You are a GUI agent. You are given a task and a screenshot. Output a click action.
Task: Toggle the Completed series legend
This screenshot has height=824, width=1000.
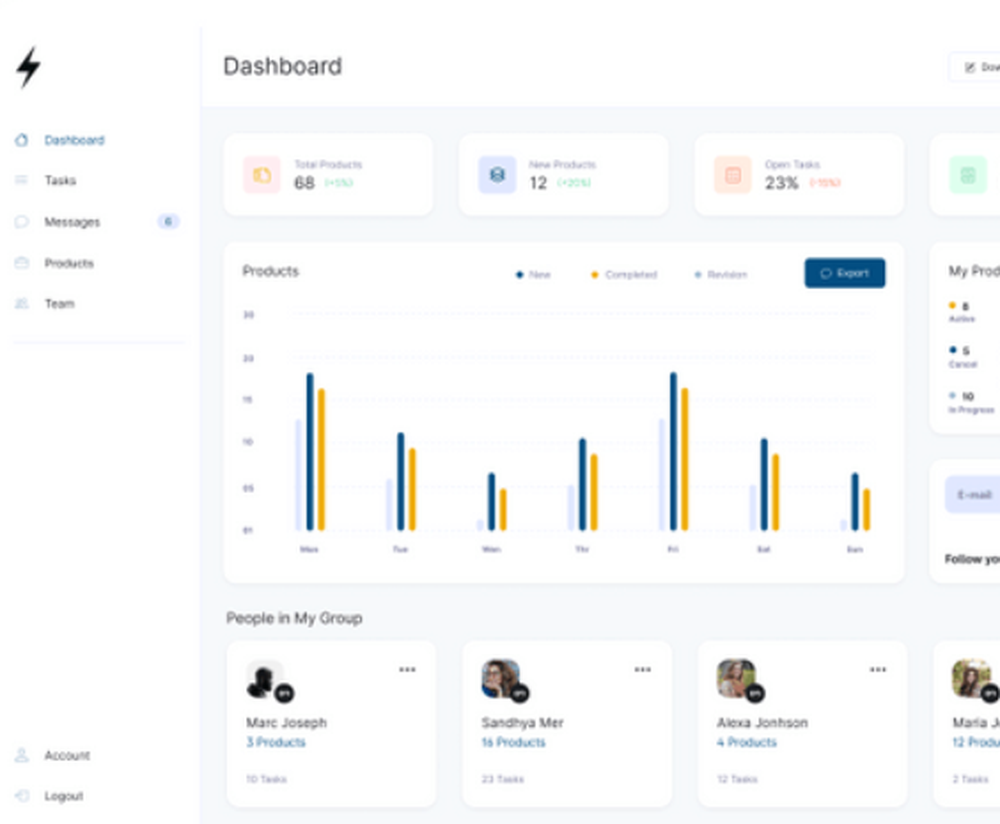click(x=624, y=275)
